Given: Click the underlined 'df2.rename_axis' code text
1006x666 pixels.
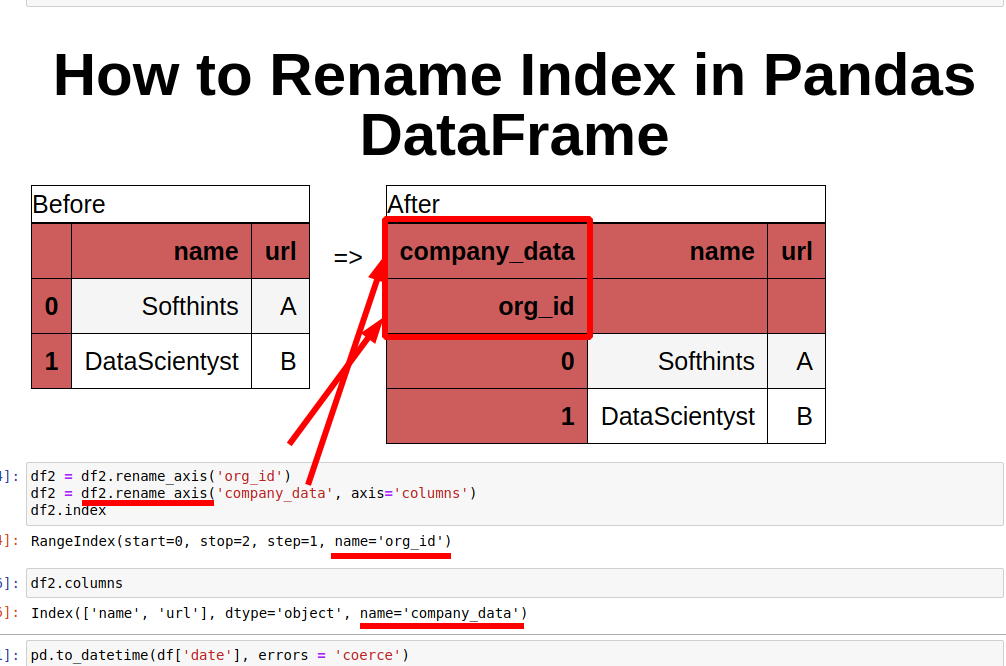Looking at the screenshot, I should tap(147, 493).
